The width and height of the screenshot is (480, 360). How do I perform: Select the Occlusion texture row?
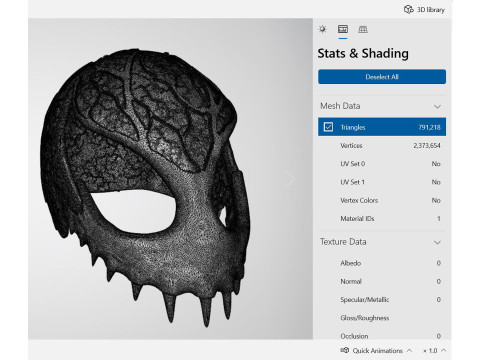pyautogui.click(x=382, y=336)
